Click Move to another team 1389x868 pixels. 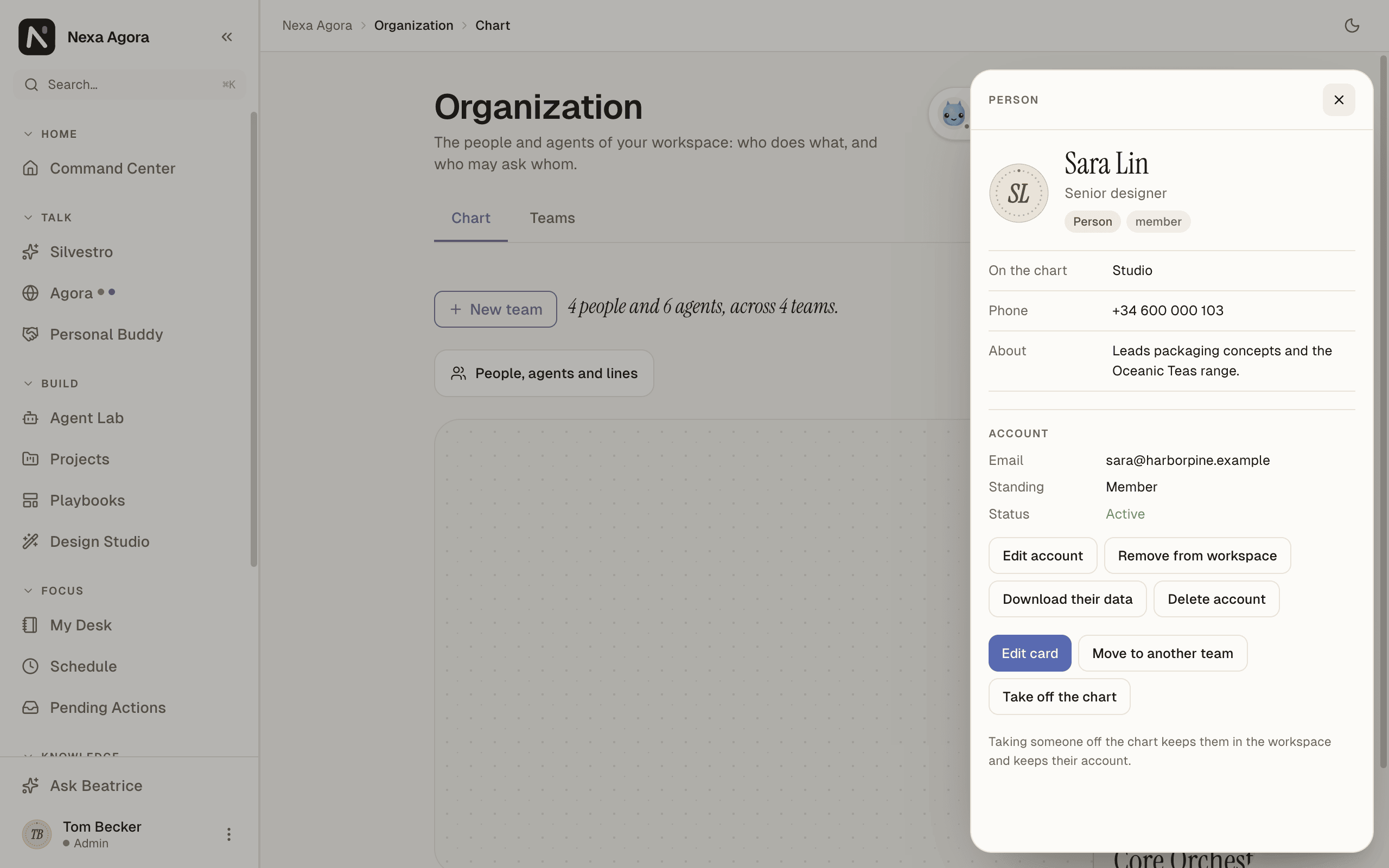[x=1162, y=653]
